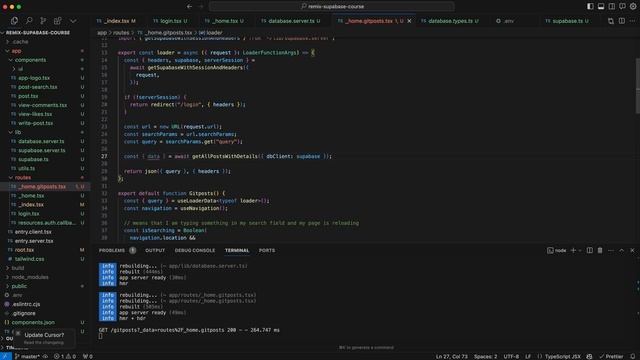Expand the .cache folder
The image size is (640, 360).
pos(20,42)
